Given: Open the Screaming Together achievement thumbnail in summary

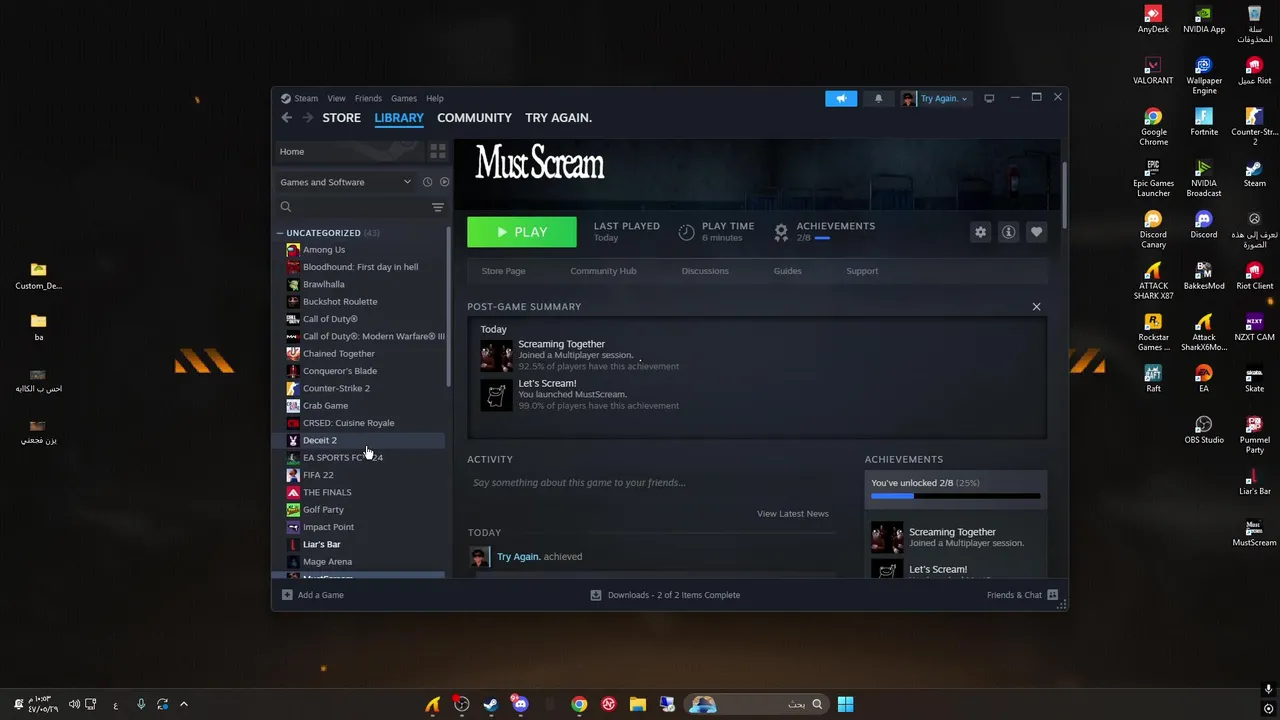Looking at the screenshot, I should (496, 355).
